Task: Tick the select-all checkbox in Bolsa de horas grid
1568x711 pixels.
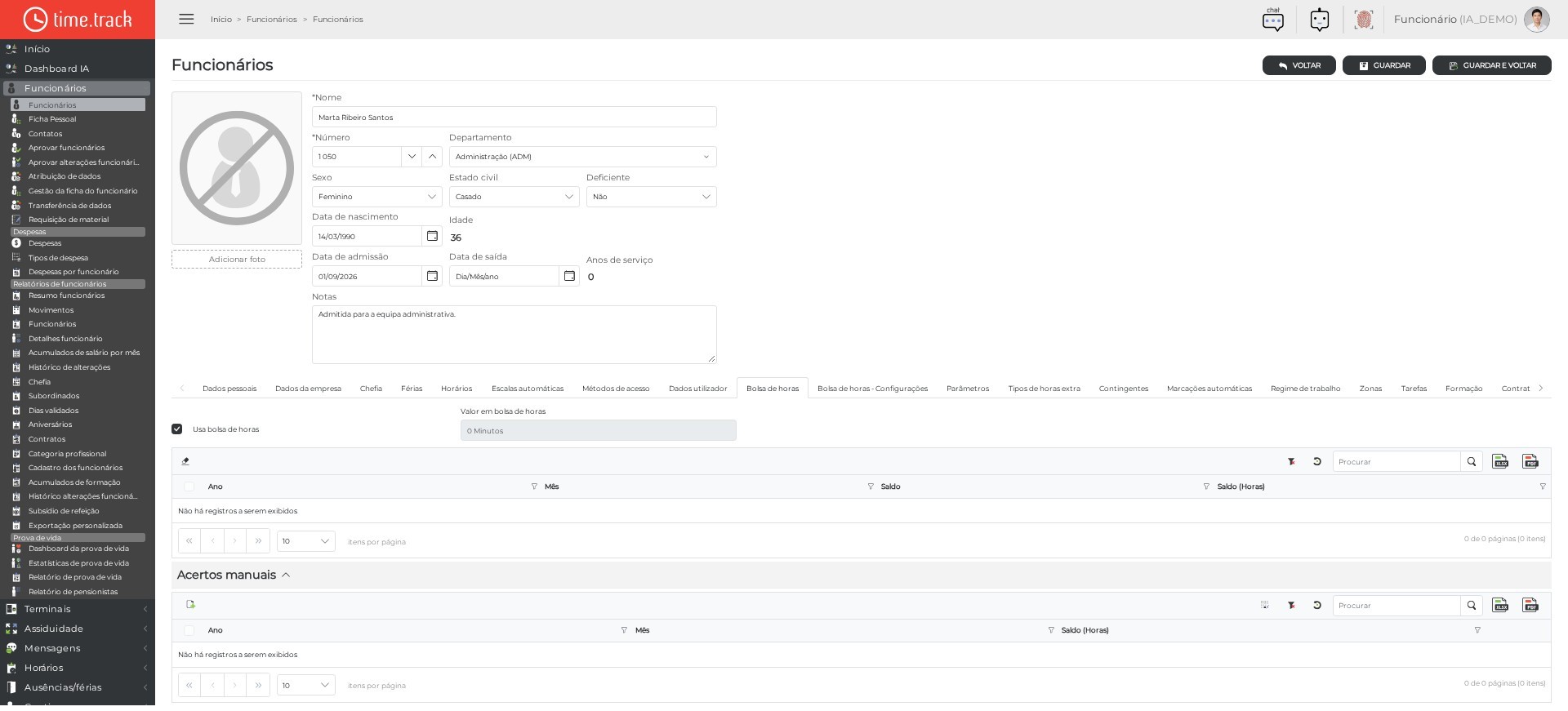Action: point(189,487)
